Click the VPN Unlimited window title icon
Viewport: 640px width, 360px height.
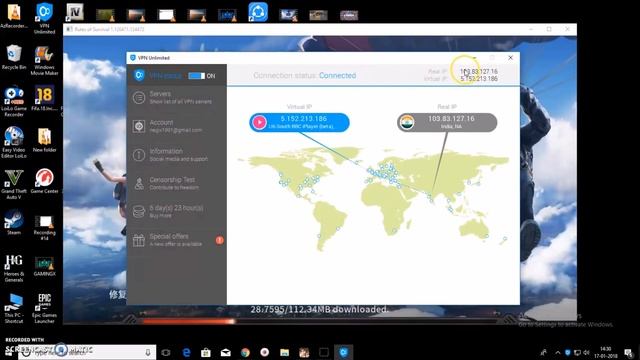[x=133, y=58]
